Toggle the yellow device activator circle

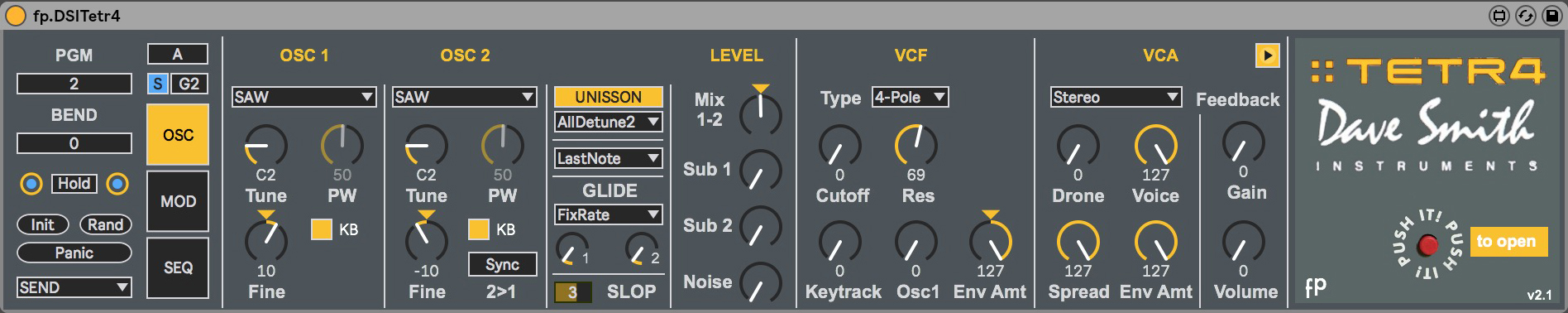pos(16,16)
